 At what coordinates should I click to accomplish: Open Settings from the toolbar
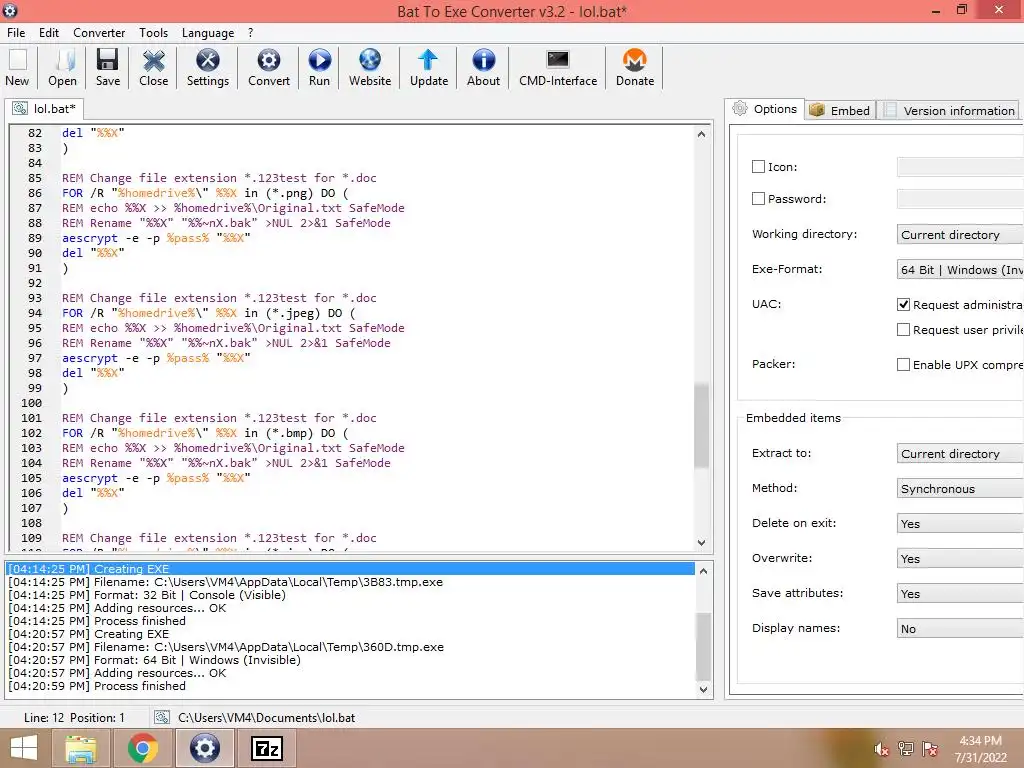[x=208, y=67]
